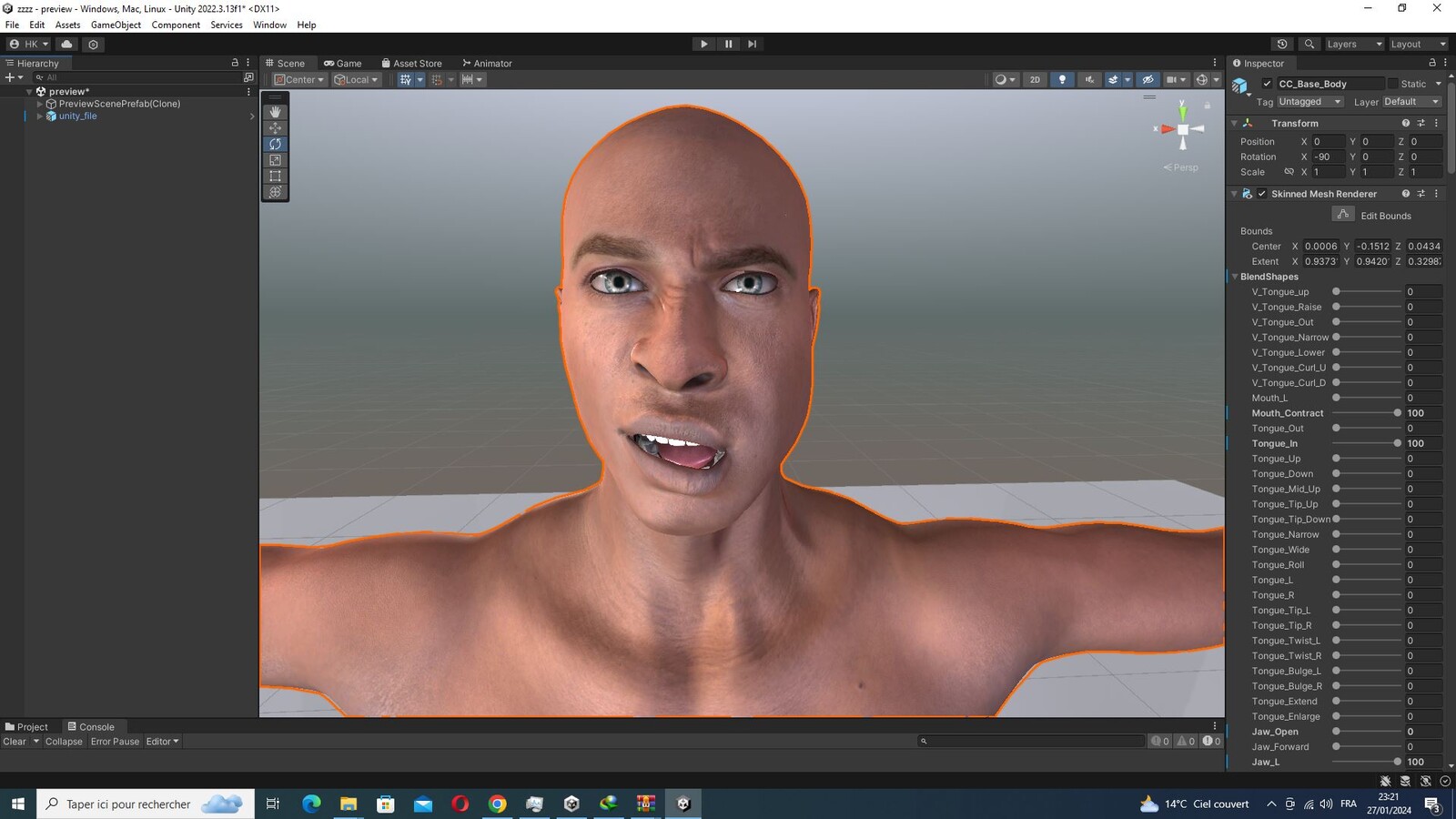Clear the console with Clear button

point(15,742)
